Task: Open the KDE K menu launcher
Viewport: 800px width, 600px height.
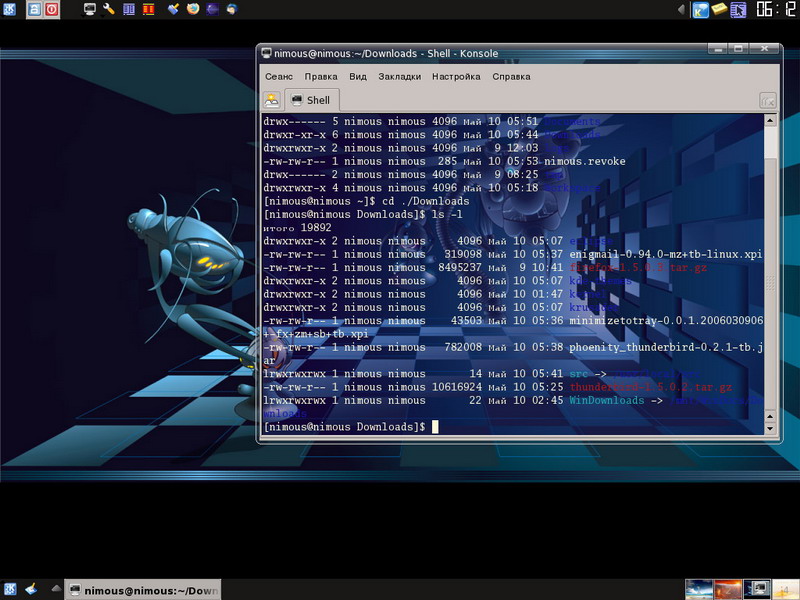Action: click(x=10, y=10)
